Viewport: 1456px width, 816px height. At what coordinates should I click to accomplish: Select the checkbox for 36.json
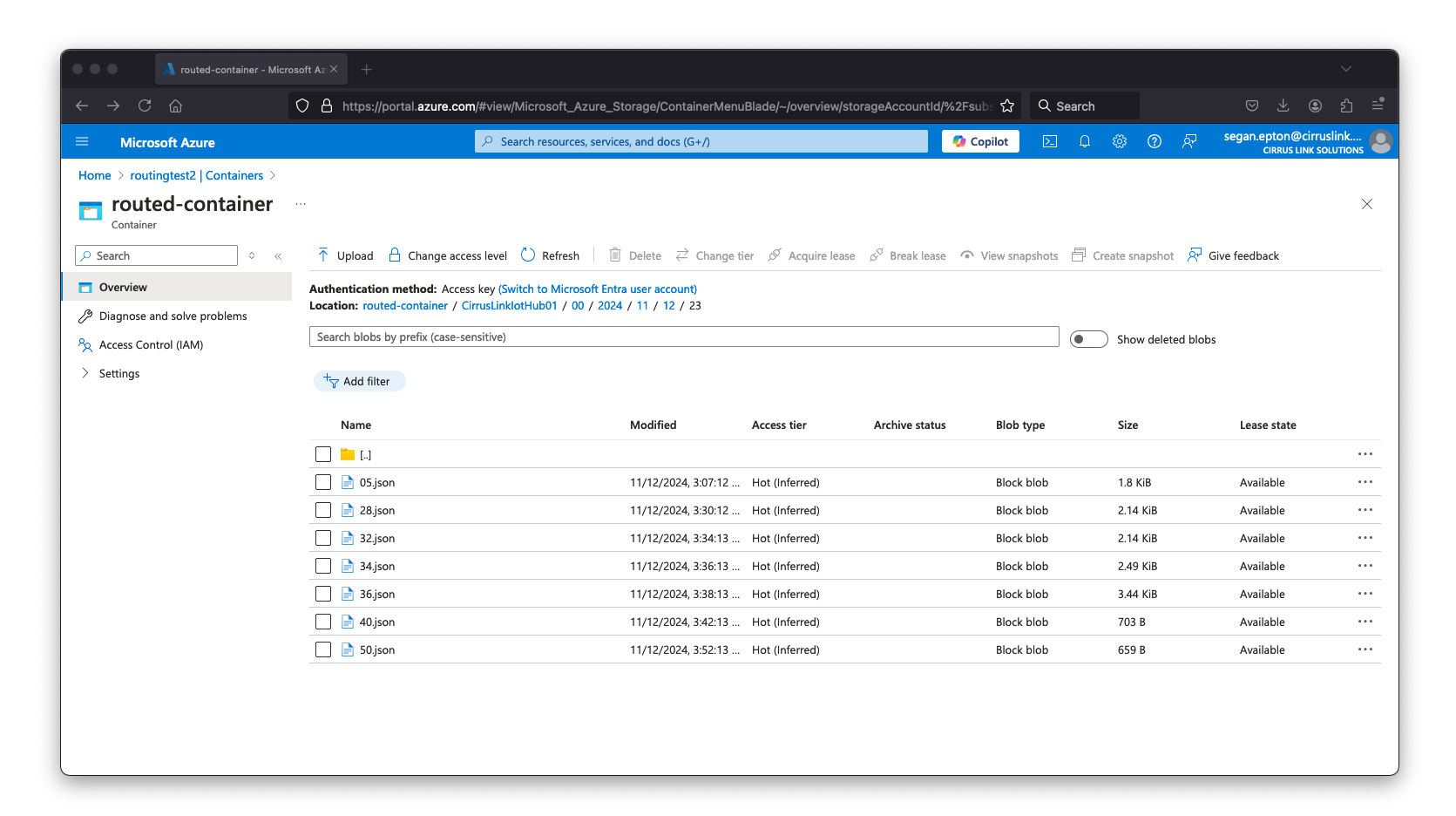[323, 594]
